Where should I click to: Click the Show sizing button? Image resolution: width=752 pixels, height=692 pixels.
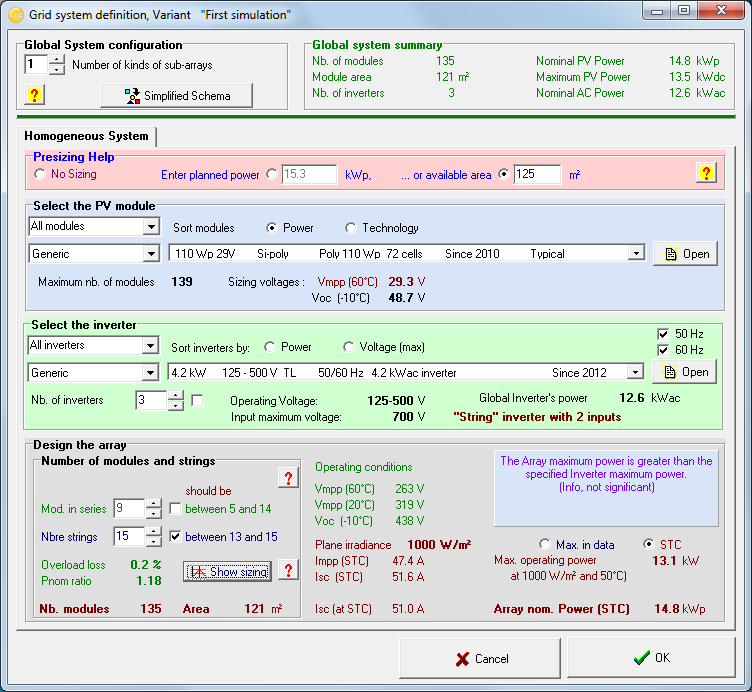(227, 571)
